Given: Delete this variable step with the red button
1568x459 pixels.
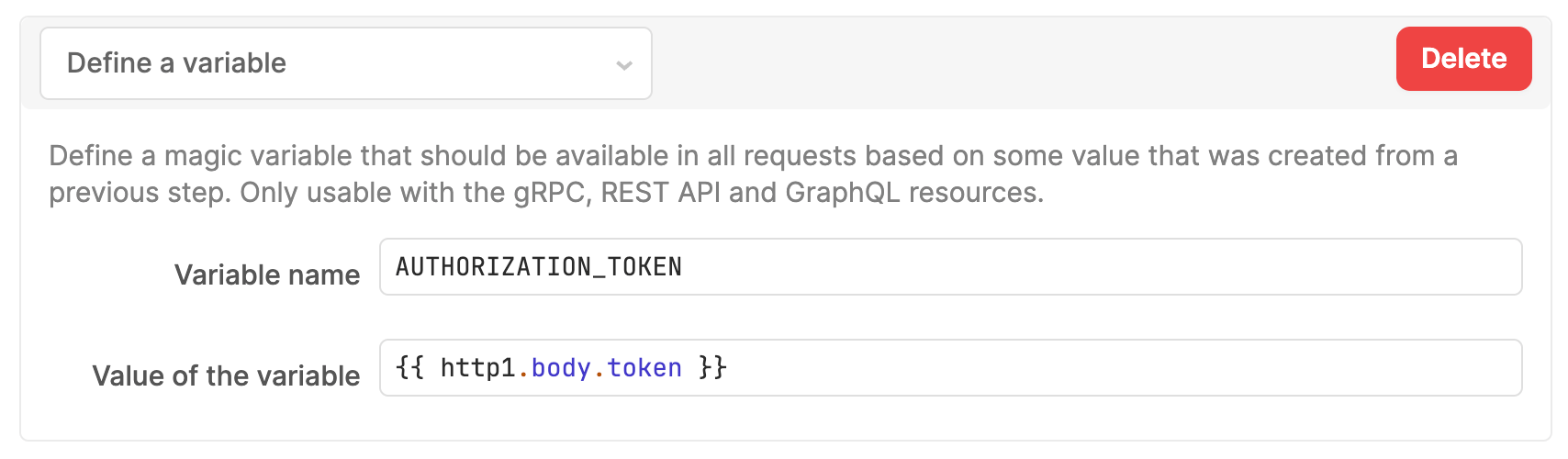Looking at the screenshot, I should [1463, 59].
